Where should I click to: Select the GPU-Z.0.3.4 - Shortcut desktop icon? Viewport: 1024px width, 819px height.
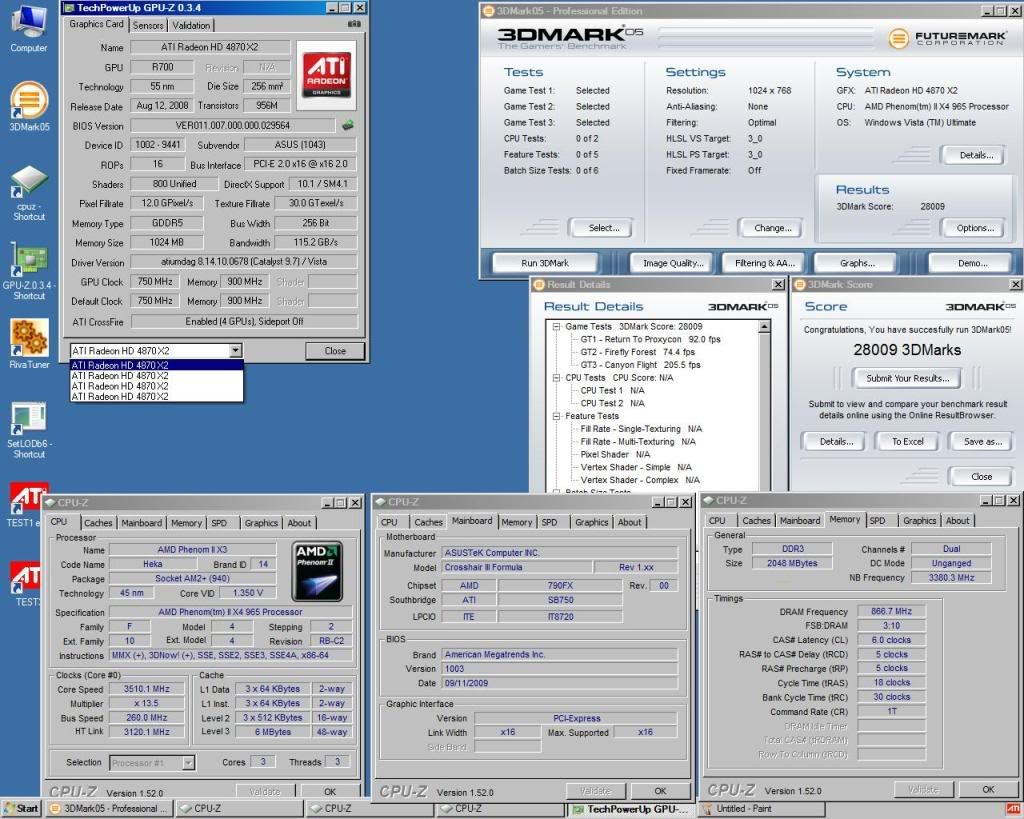tap(29, 272)
